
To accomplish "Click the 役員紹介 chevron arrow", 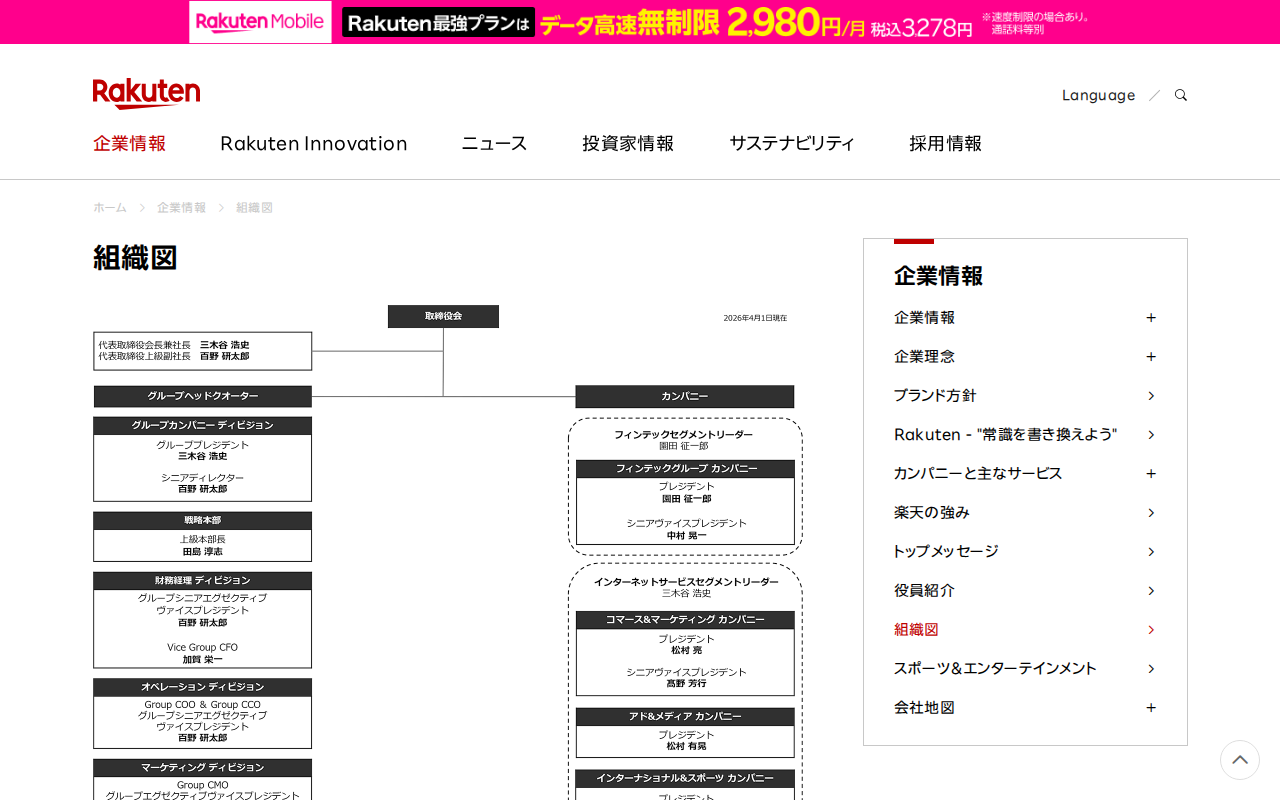I will (x=1151, y=591).
